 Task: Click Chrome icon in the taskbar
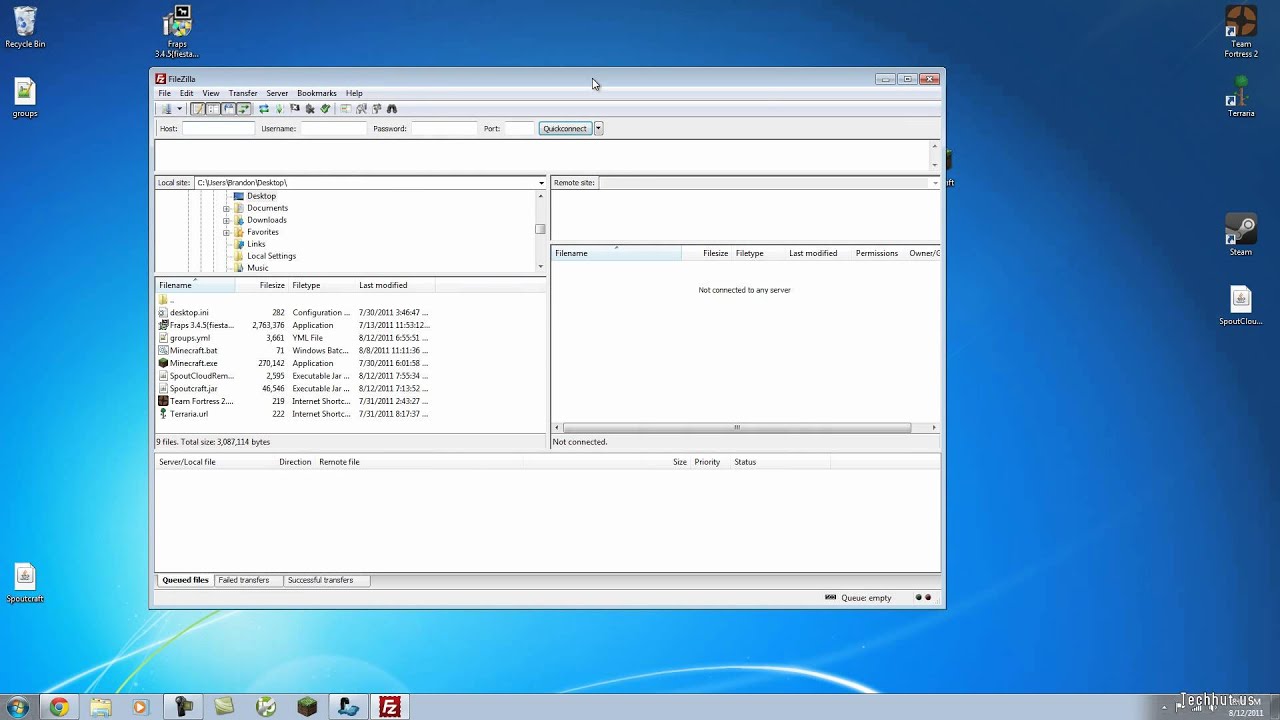(x=59, y=707)
